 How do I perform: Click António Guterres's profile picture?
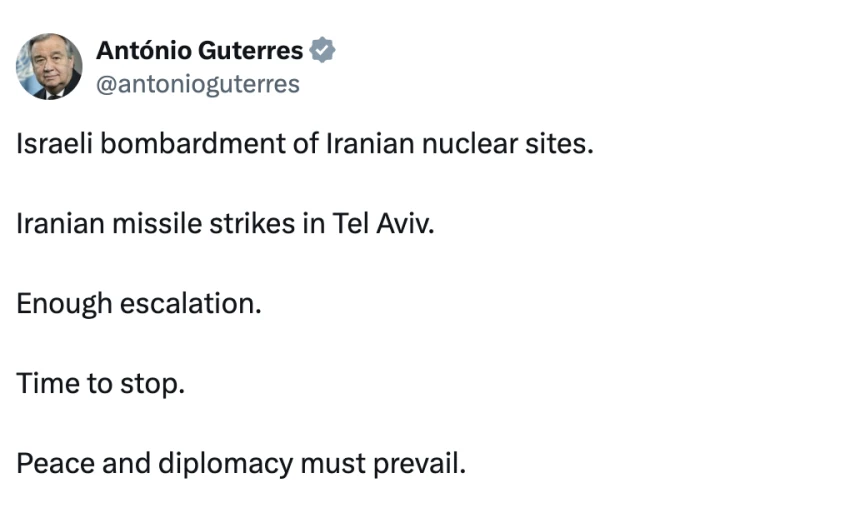49,66
